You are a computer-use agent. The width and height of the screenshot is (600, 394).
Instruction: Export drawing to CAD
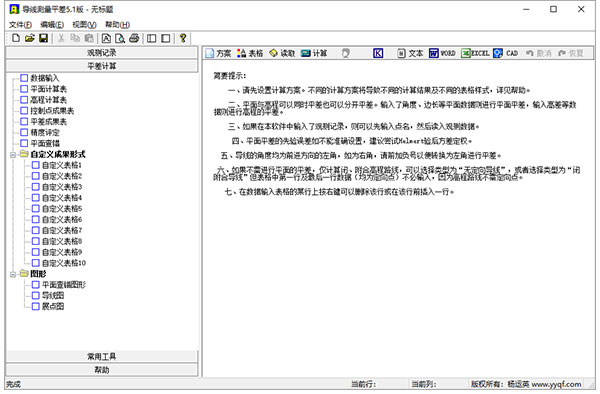pyautogui.click(x=505, y=53)
